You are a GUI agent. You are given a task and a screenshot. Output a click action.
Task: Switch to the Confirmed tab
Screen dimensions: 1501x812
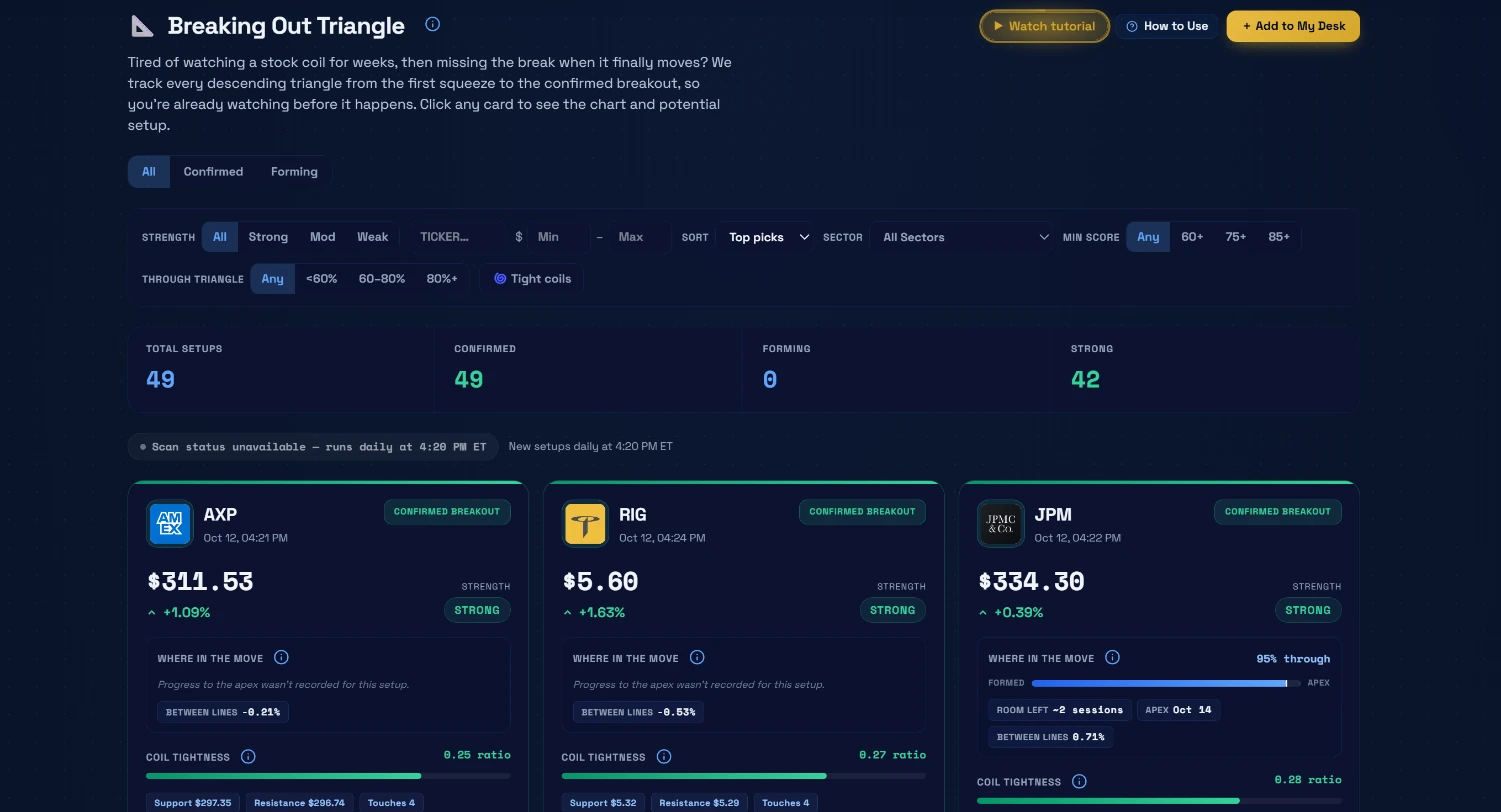click(213, 172)
